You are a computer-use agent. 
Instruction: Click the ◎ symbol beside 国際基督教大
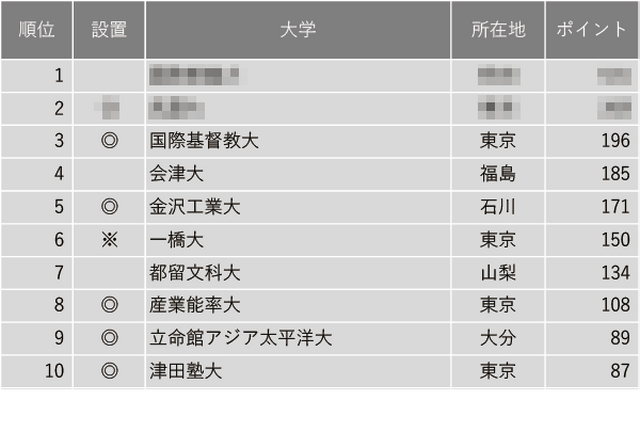point(109,141)
